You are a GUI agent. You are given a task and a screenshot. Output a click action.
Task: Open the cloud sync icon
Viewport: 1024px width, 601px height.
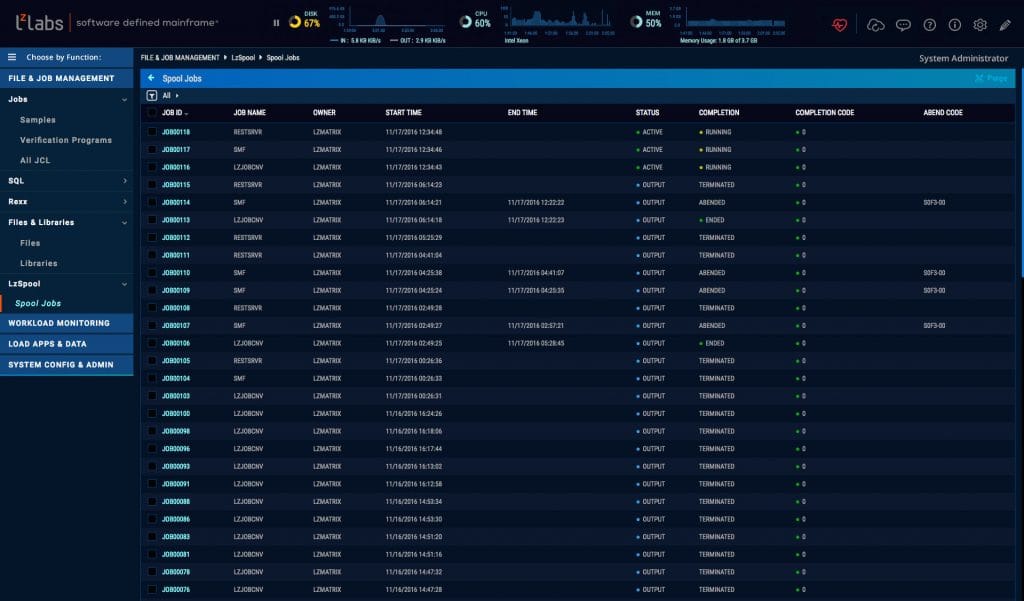pyautogui.click(x=875, y=25)
